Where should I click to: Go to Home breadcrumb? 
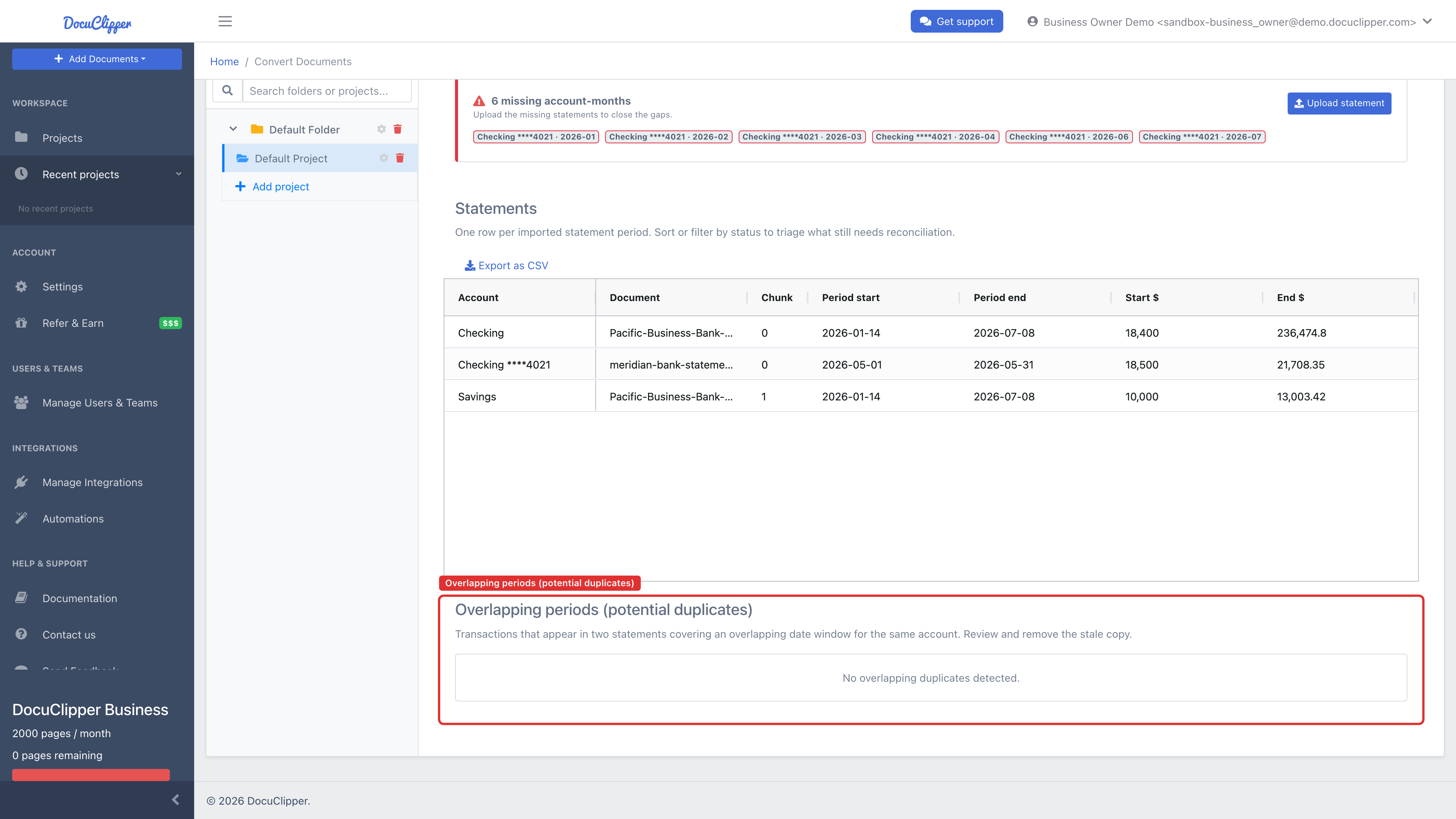[224, 61]
